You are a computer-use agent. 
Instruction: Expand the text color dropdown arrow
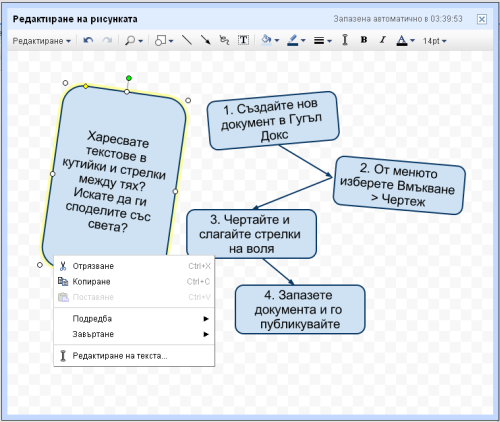(x=412, y=41)
